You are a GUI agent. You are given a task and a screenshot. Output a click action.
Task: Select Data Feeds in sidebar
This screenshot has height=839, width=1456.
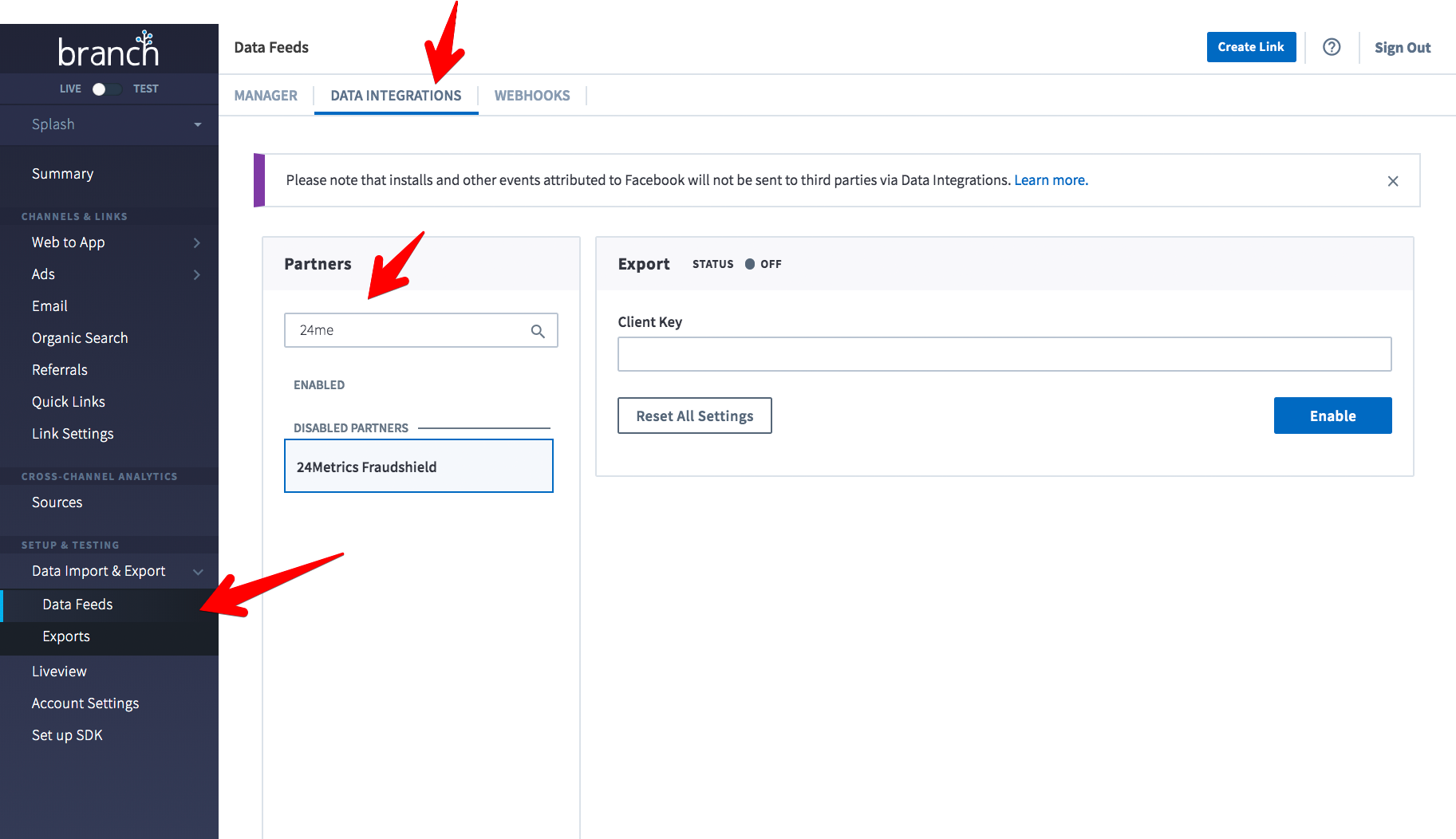[x=109, y=605]
